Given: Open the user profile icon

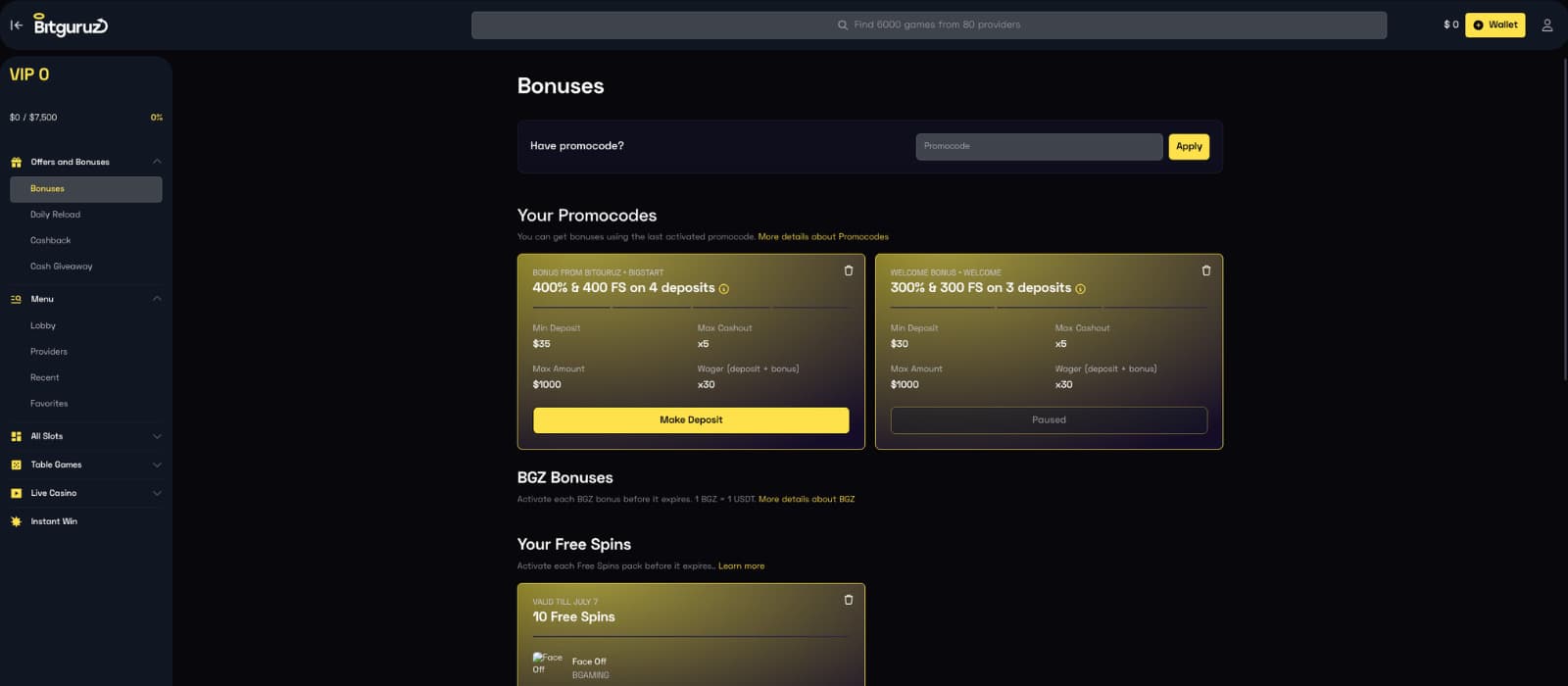Looking at the screenshot, I should (1547, 25).
